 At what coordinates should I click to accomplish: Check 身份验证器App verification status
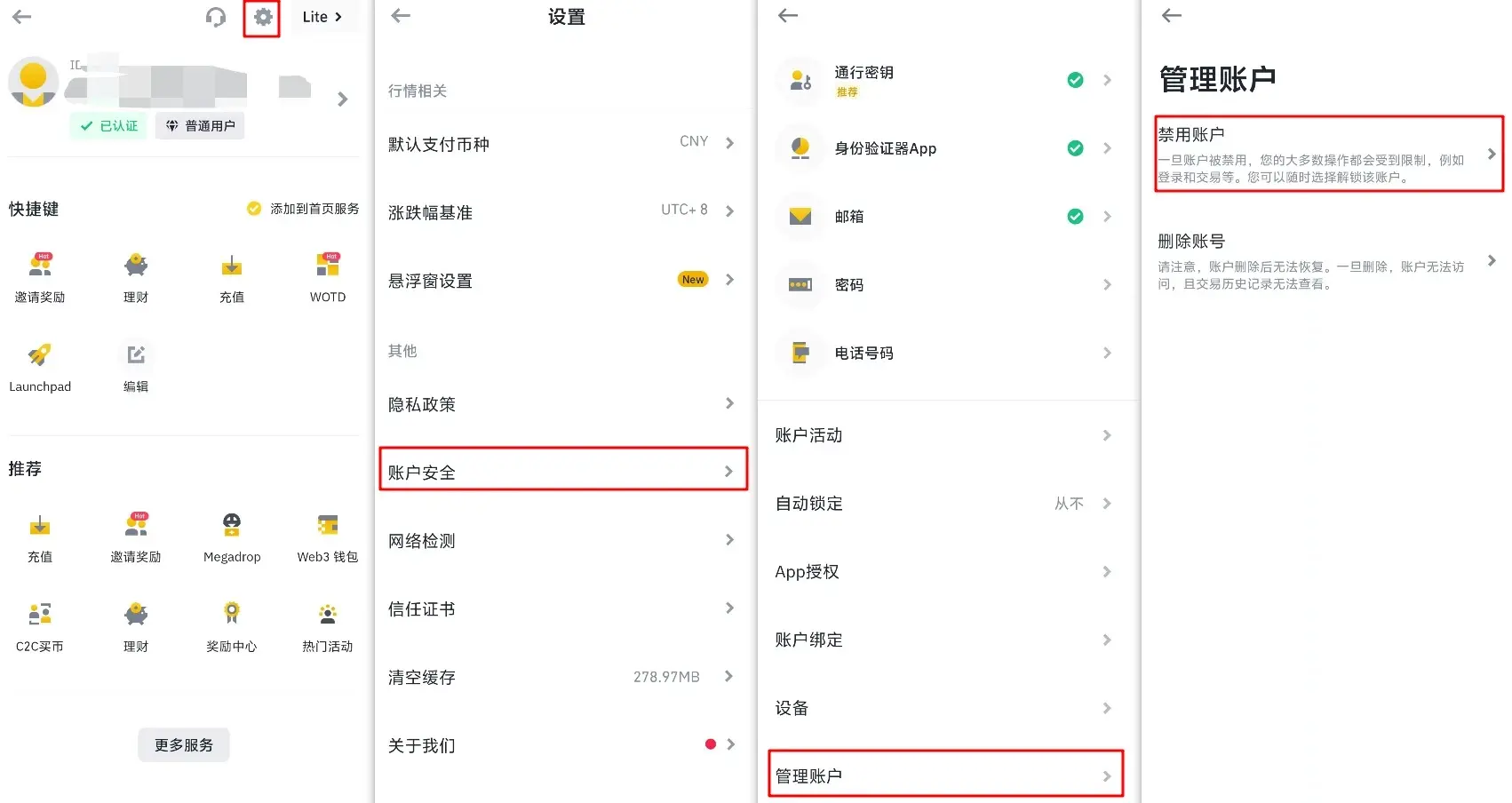point(1076,148)
